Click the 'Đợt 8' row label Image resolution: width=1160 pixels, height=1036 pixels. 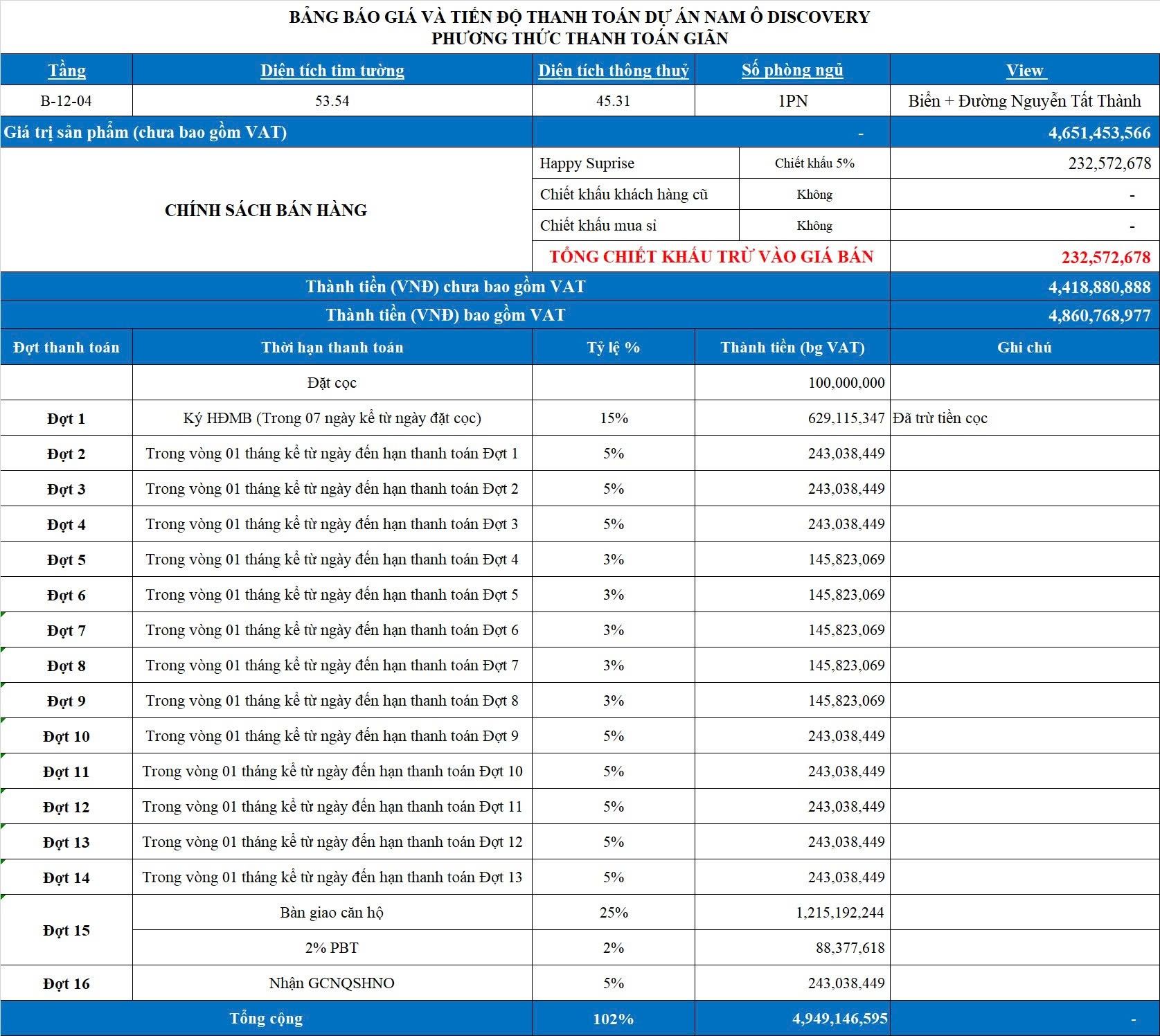tap(66, 666)
